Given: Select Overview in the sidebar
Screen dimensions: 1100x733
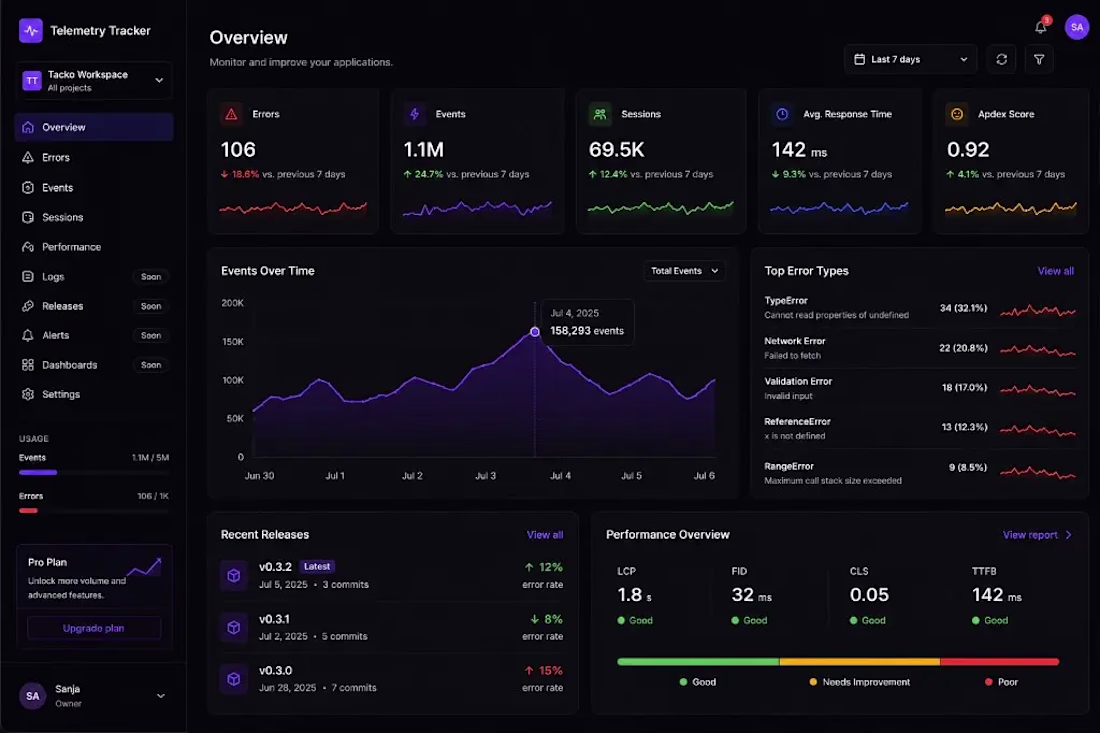Looking at the screenshot, I should coord(93,127).
